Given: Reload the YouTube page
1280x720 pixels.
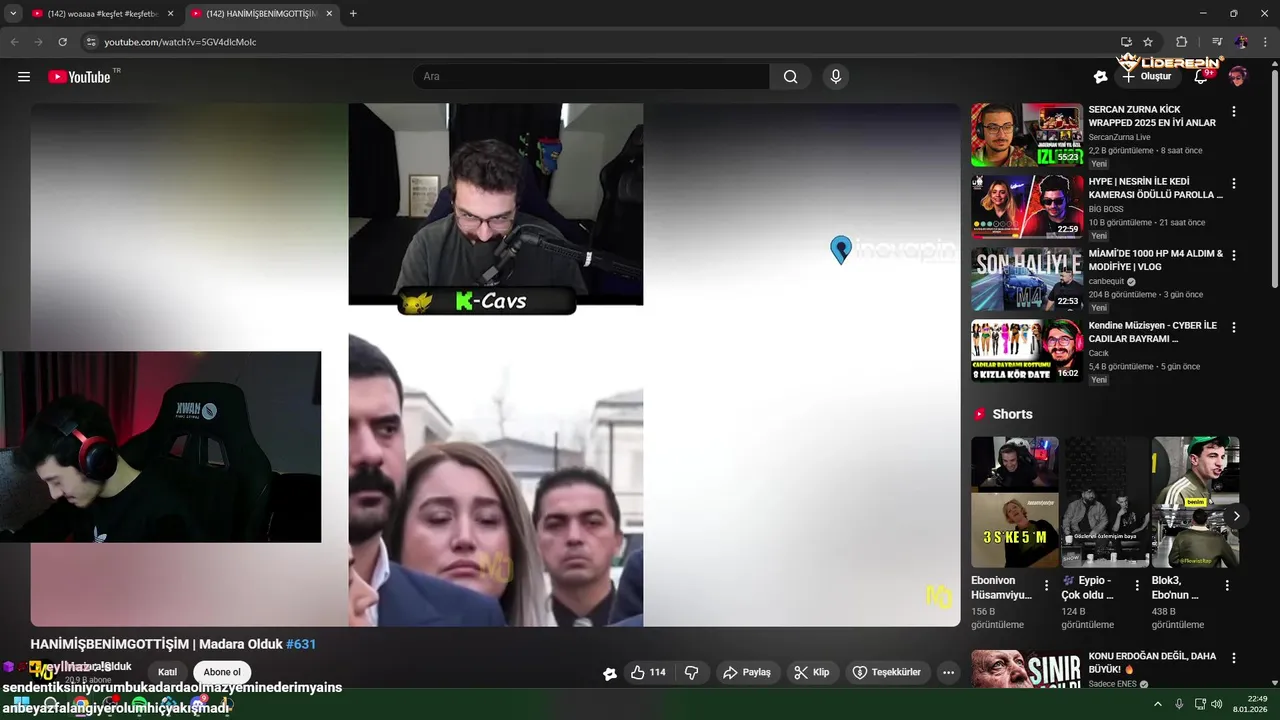Looking at the screenshot, I should (x=62, y=42).
